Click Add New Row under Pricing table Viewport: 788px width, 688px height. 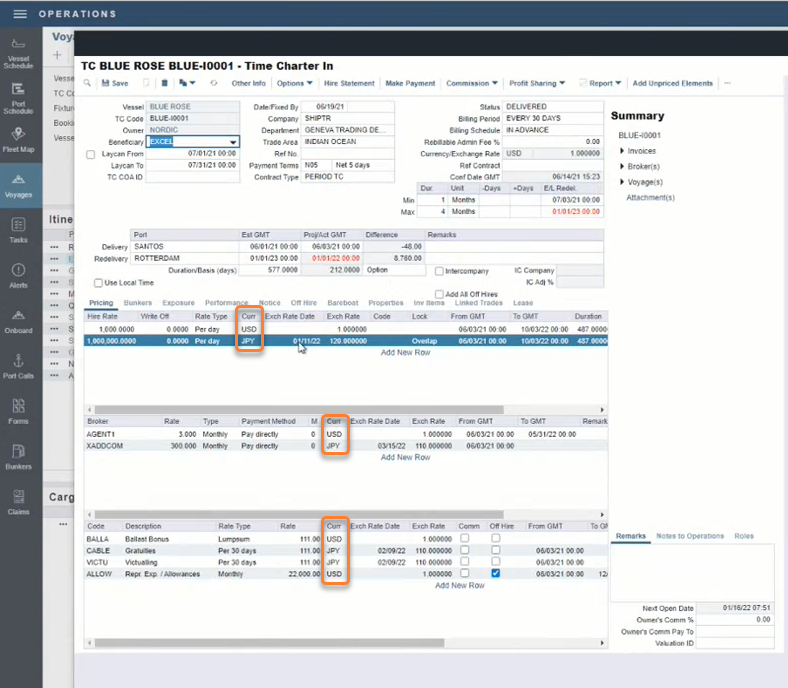405,353
